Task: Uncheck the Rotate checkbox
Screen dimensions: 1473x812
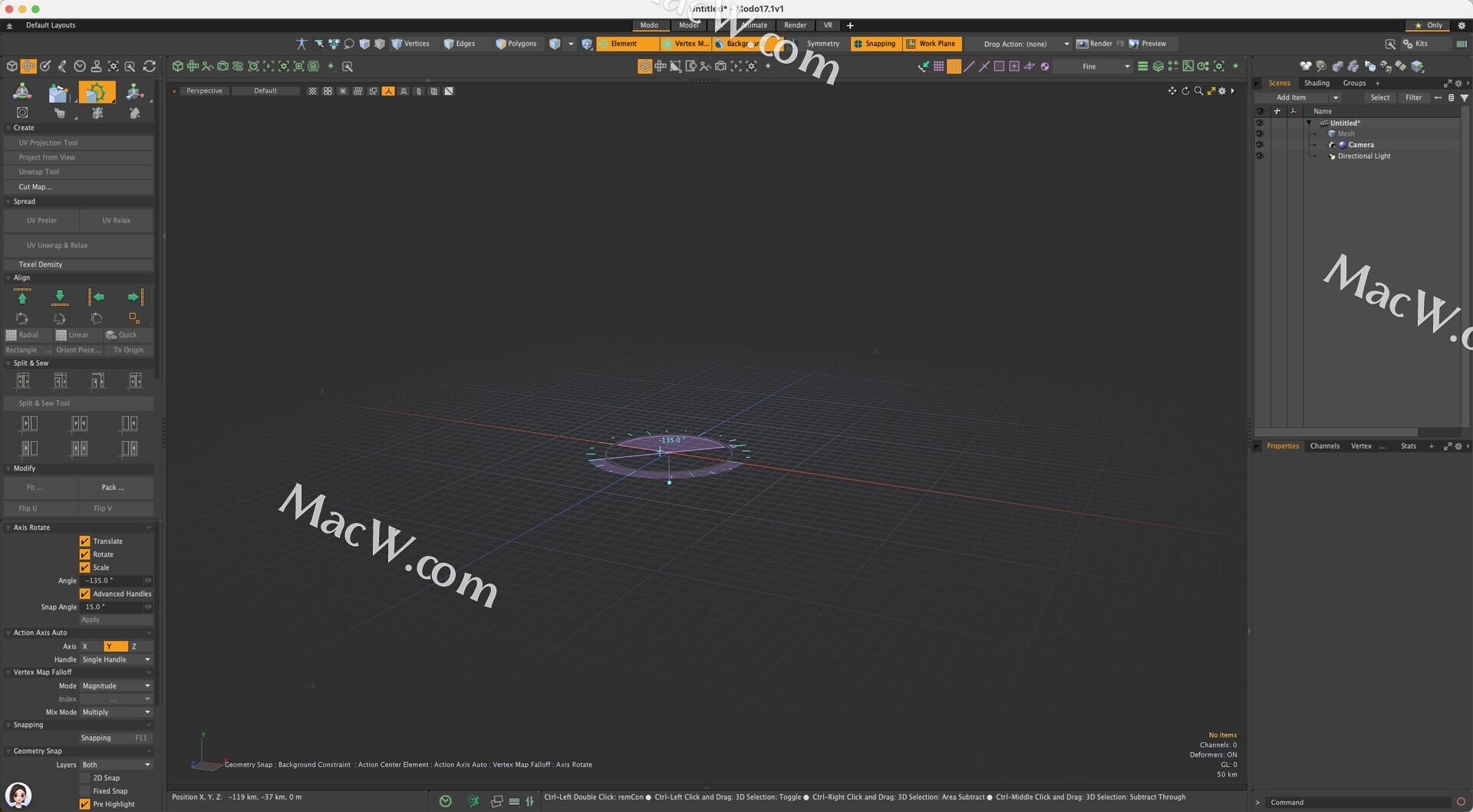Action: (84, 554)
